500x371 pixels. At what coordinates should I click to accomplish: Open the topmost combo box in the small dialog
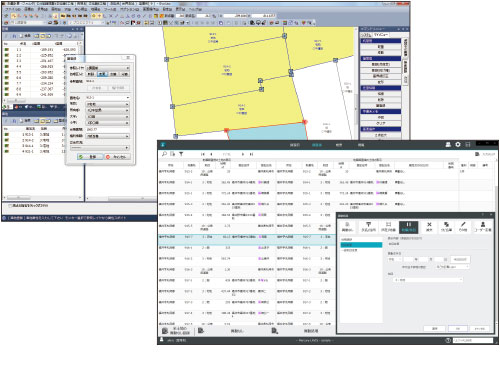point(107,68)
